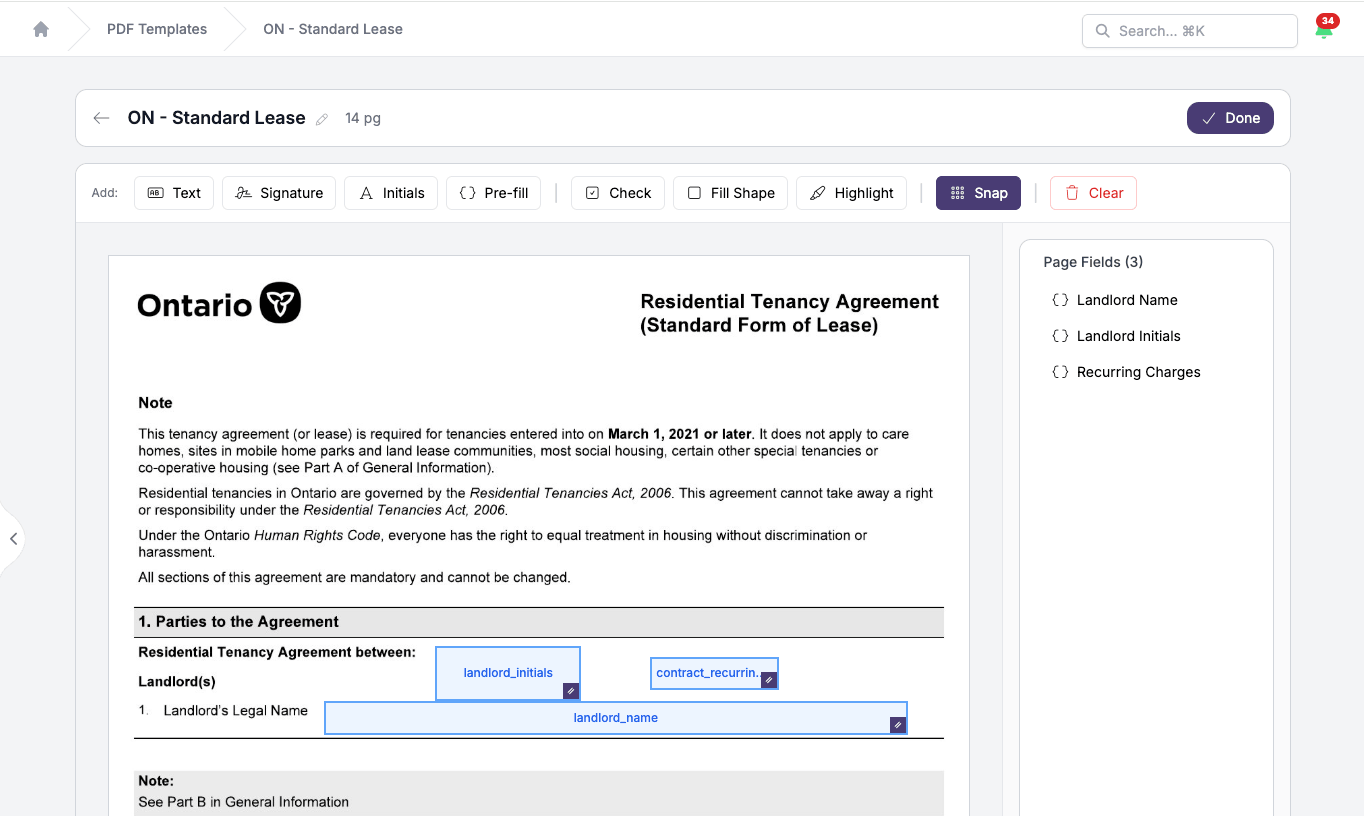Go to home via house icon
The height and width of the screenshot is (816, 1364).
pos(41,29)
